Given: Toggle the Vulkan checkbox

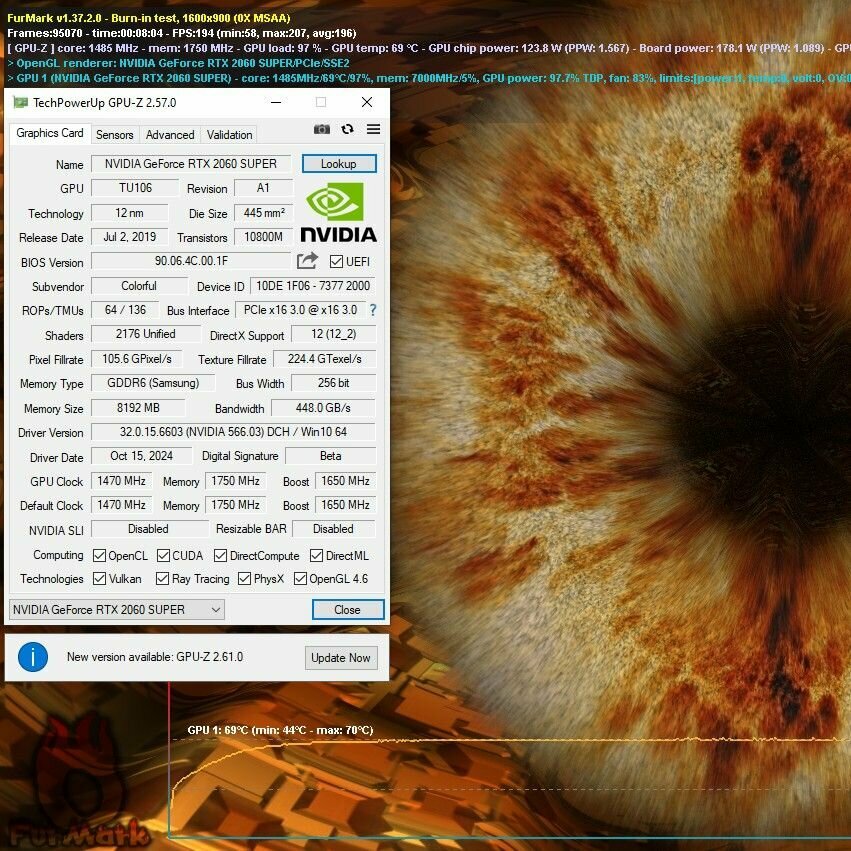Looking at the screenshot, I should click(x=99, y=579).
